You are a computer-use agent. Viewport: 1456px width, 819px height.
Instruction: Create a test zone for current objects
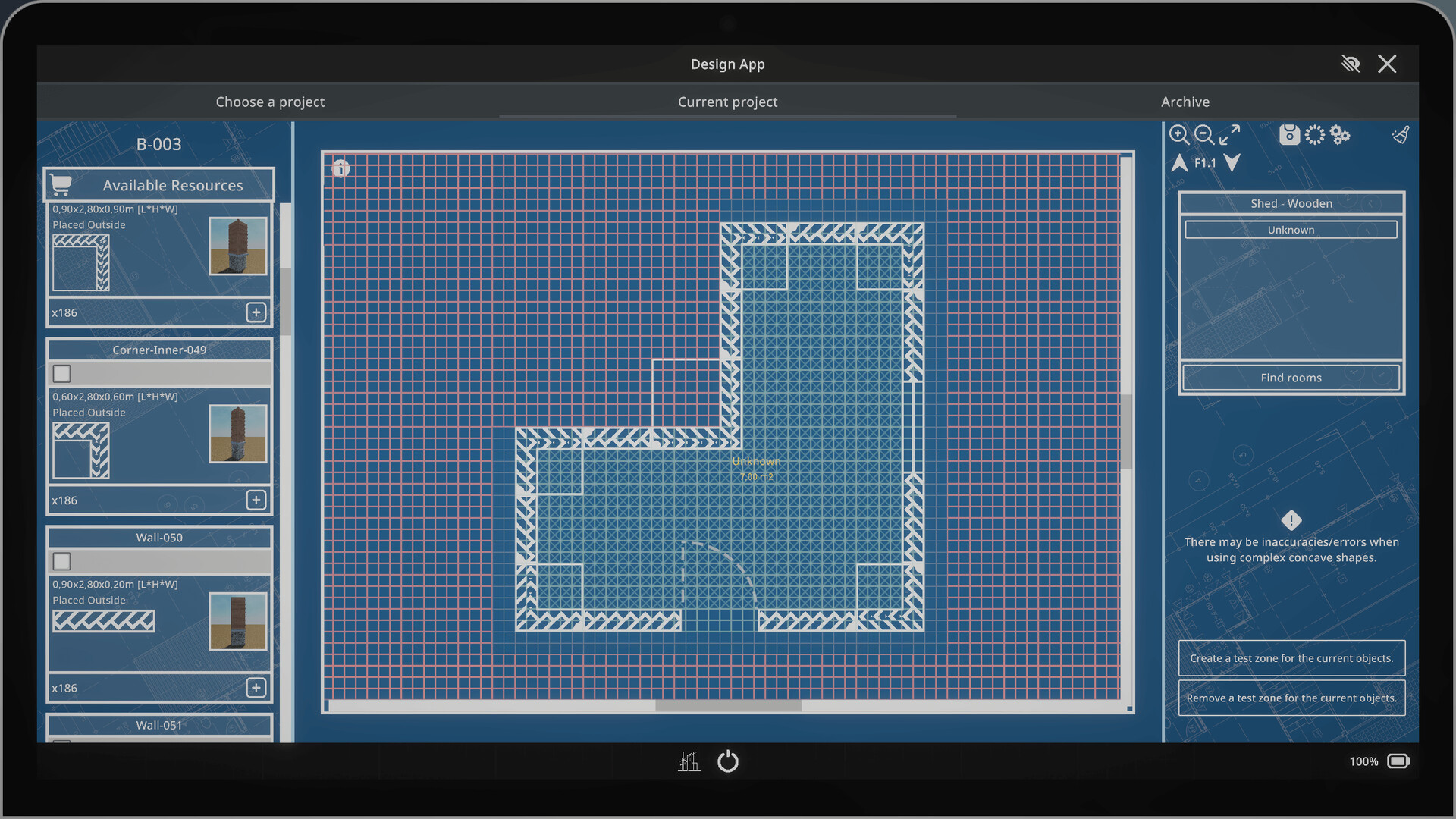click(1291, 657)
